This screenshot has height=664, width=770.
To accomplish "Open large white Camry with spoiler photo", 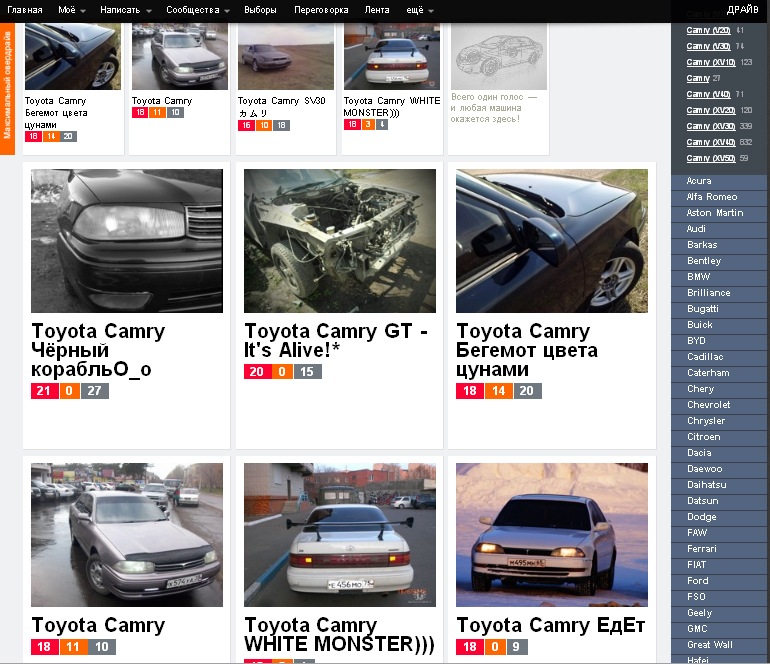I will coord(340,535).
